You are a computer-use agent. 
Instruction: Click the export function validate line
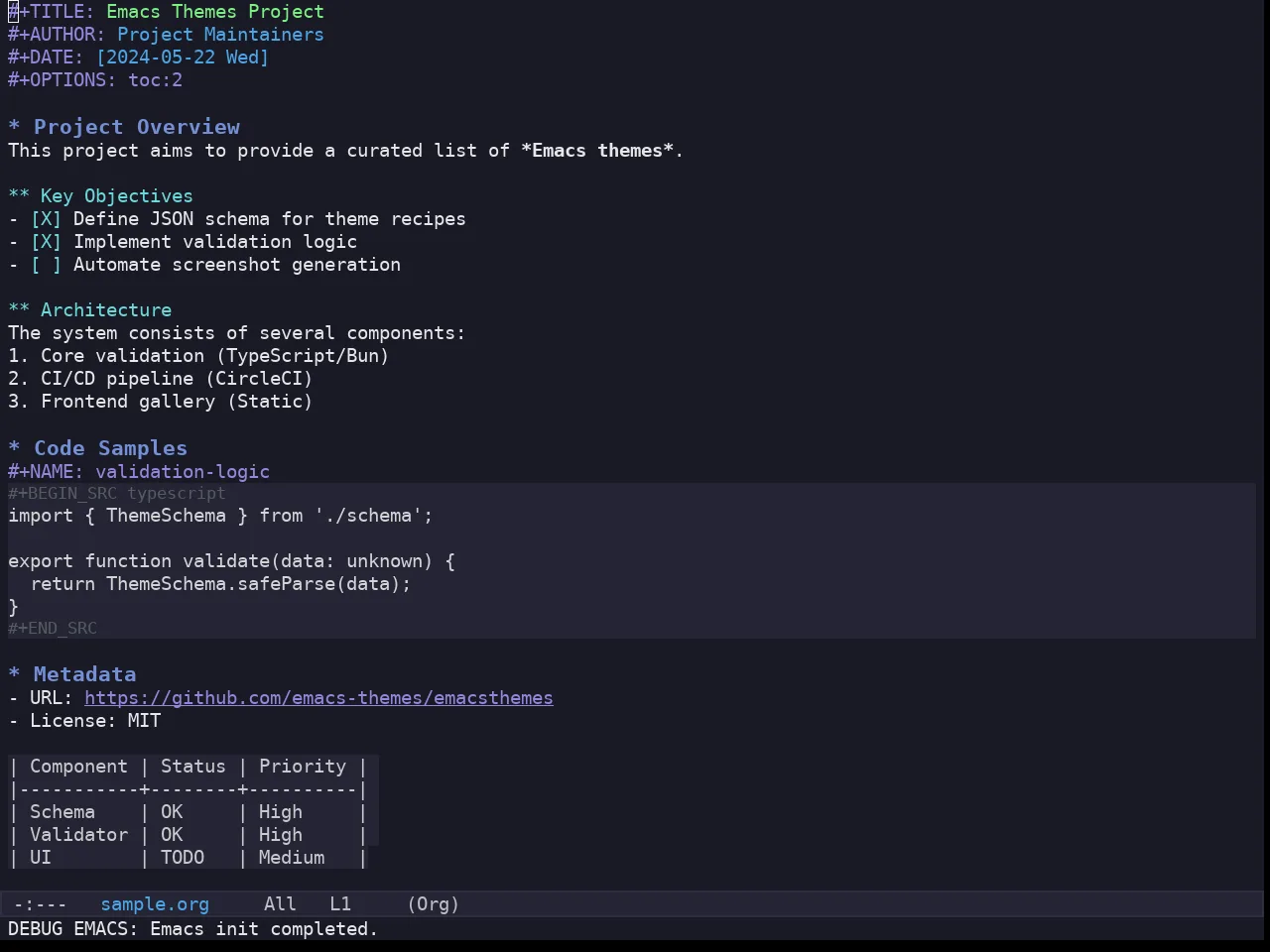(231, 561)
